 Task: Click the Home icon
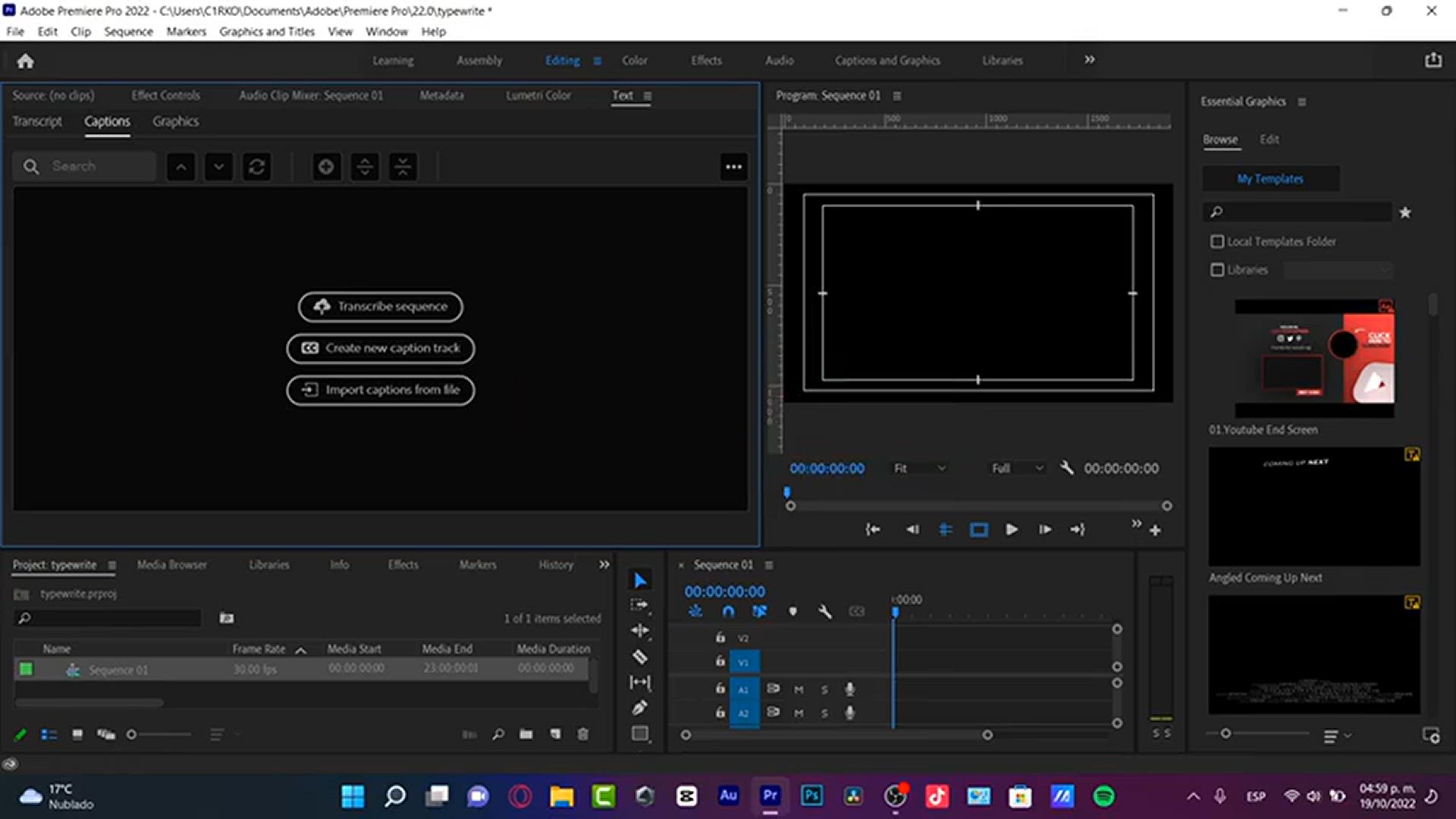(25, 61)
